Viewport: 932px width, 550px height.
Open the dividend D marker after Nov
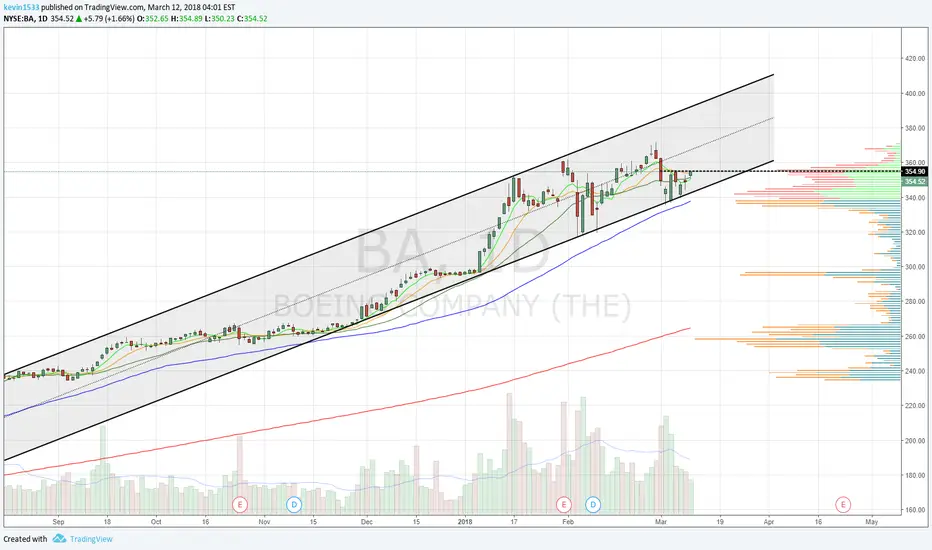point(294,505)
